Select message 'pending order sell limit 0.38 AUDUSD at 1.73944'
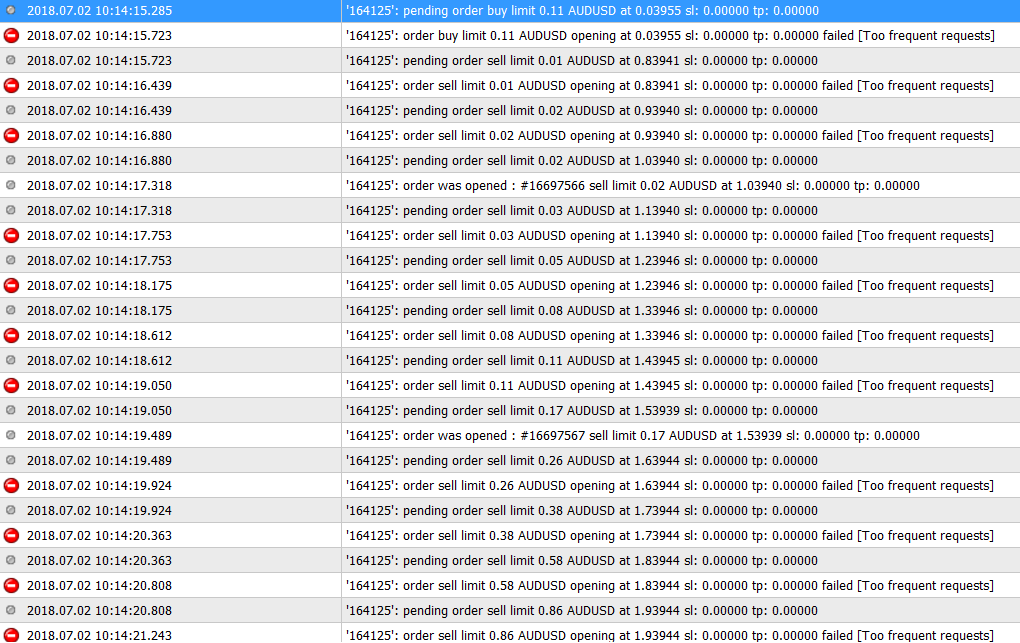This screenshot has width=1020, height=643. tap(582, 511)
